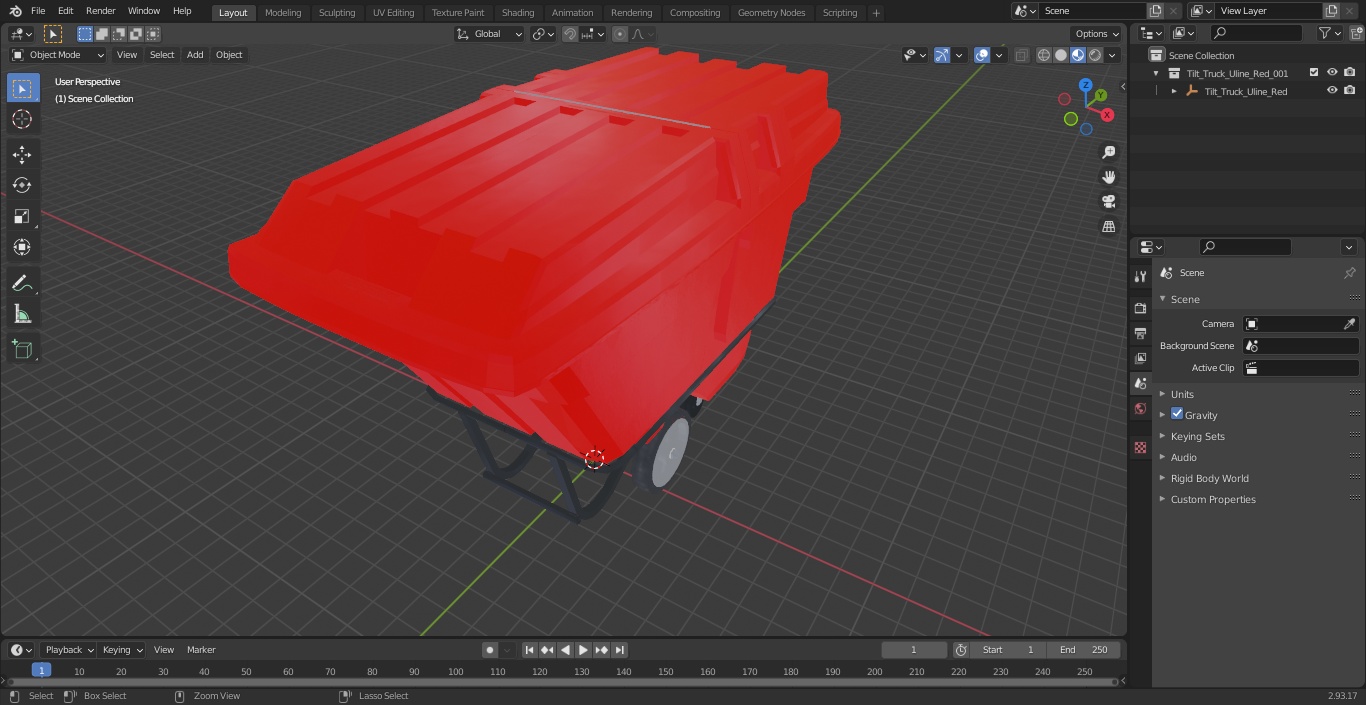
Task: Click the viewport zoom magnifier icon
Action: point(1108,152)
